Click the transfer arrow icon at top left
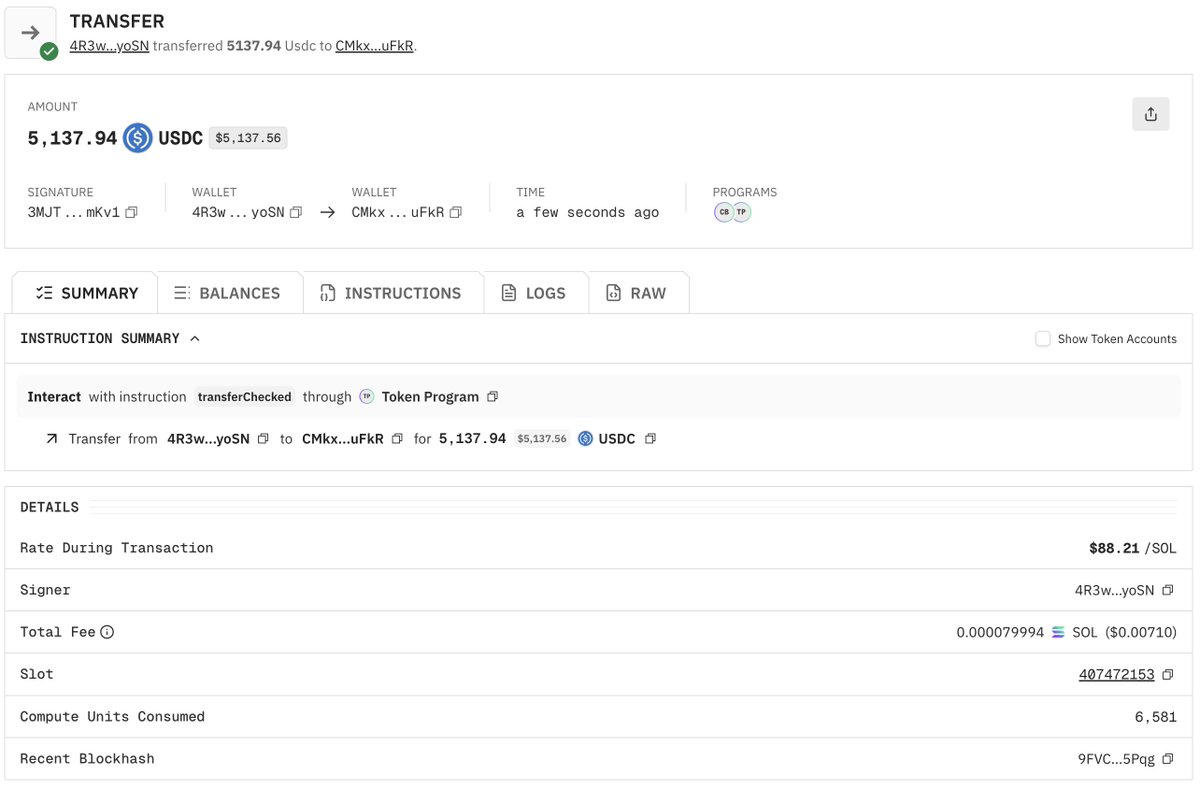Image resolution: width=1200 pixels, height=789 pixels. (31, 33)
